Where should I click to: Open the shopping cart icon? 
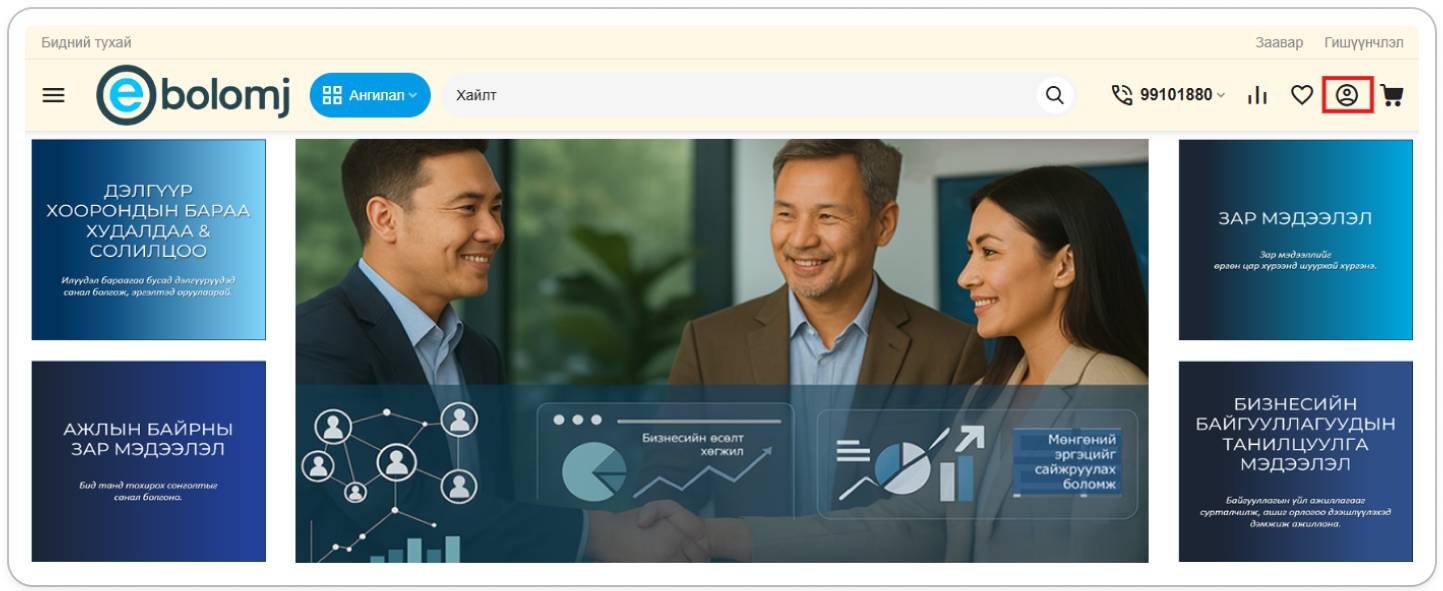[x=1391, y=95]
